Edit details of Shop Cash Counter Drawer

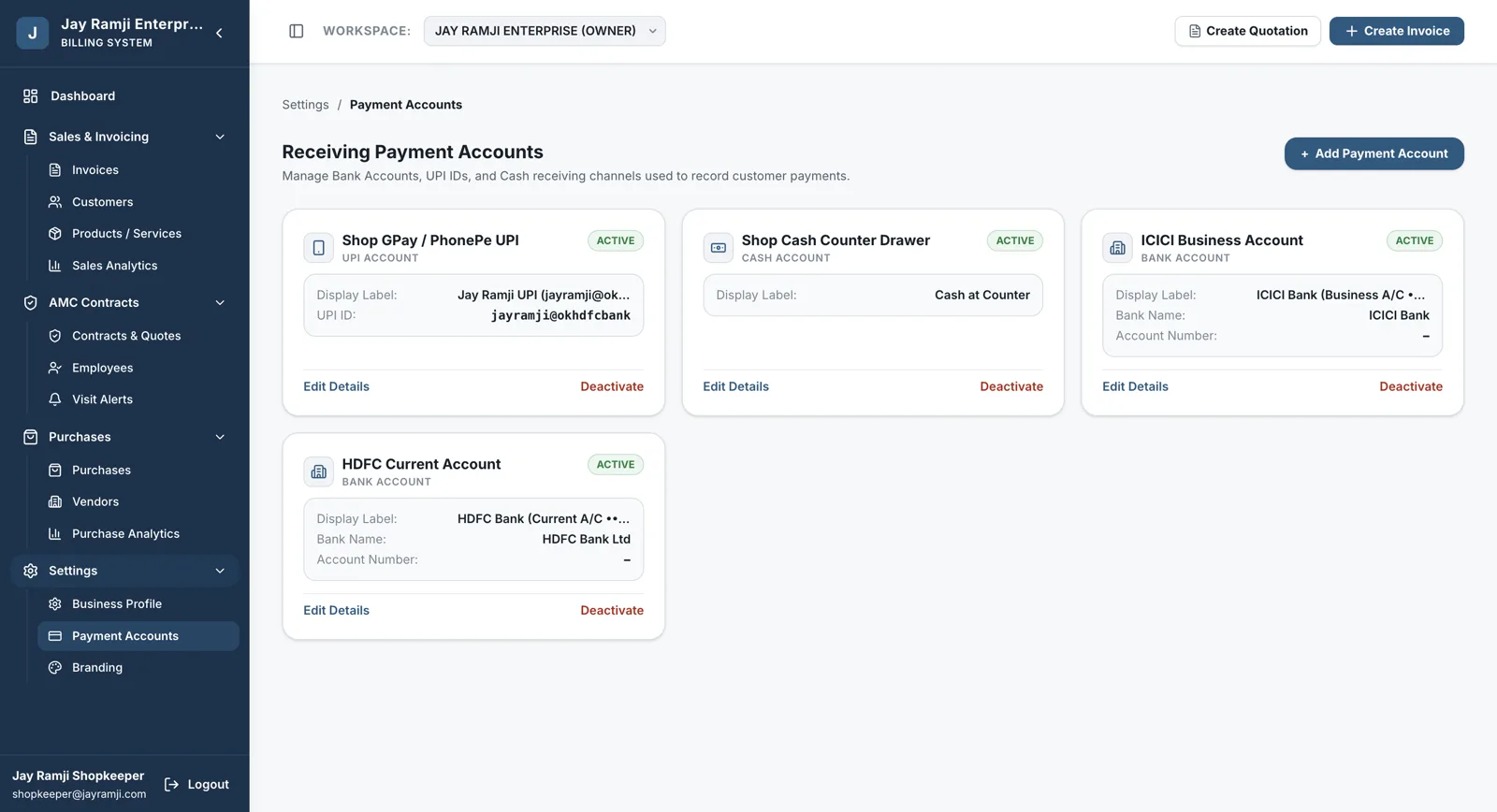[x=735, y=386]
